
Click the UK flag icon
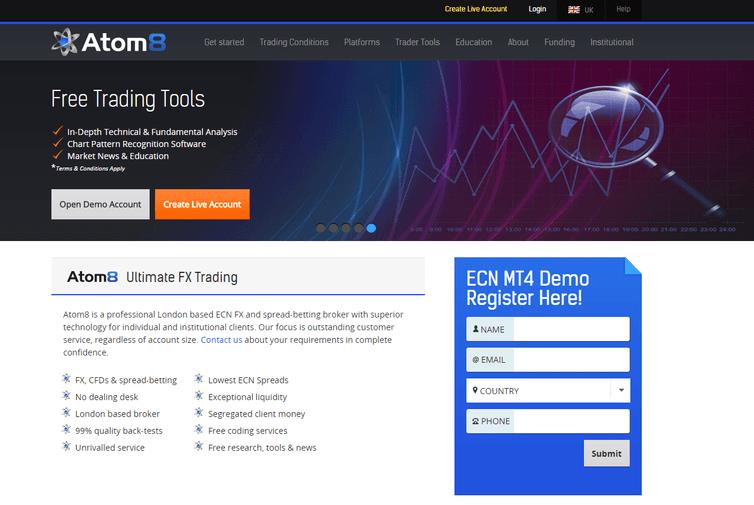point(574,10)
